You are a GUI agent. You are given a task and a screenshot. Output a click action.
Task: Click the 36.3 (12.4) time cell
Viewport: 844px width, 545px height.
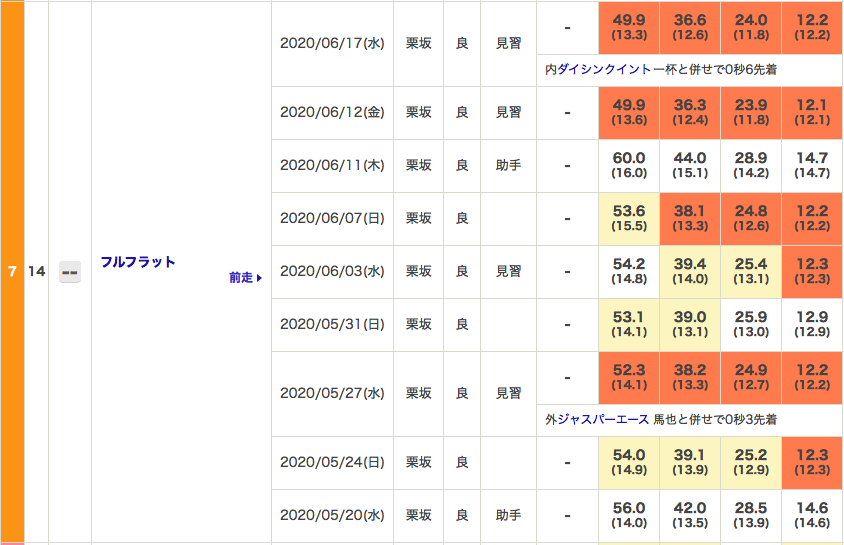point(690,112)
